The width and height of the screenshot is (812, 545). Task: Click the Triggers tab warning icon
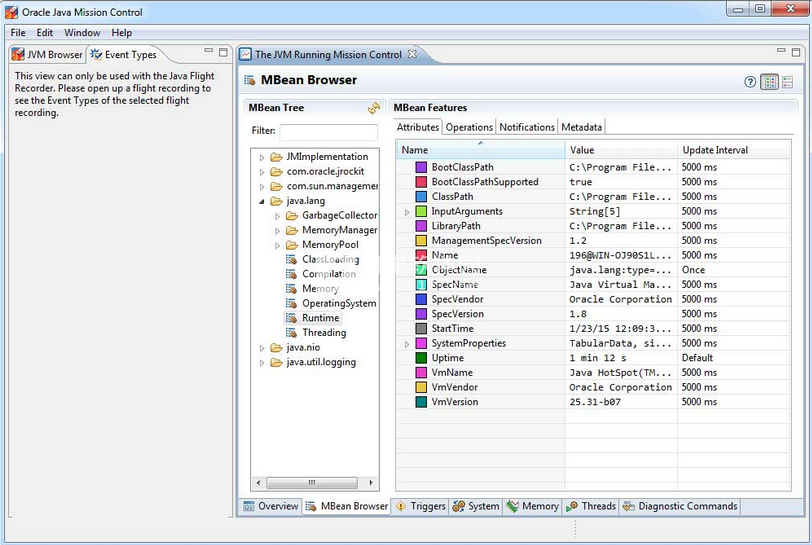(401, 507)
